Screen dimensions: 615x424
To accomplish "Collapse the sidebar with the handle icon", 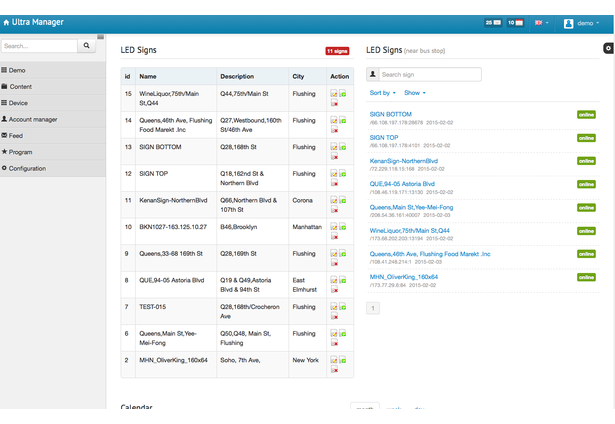I will tap(101, 37).
